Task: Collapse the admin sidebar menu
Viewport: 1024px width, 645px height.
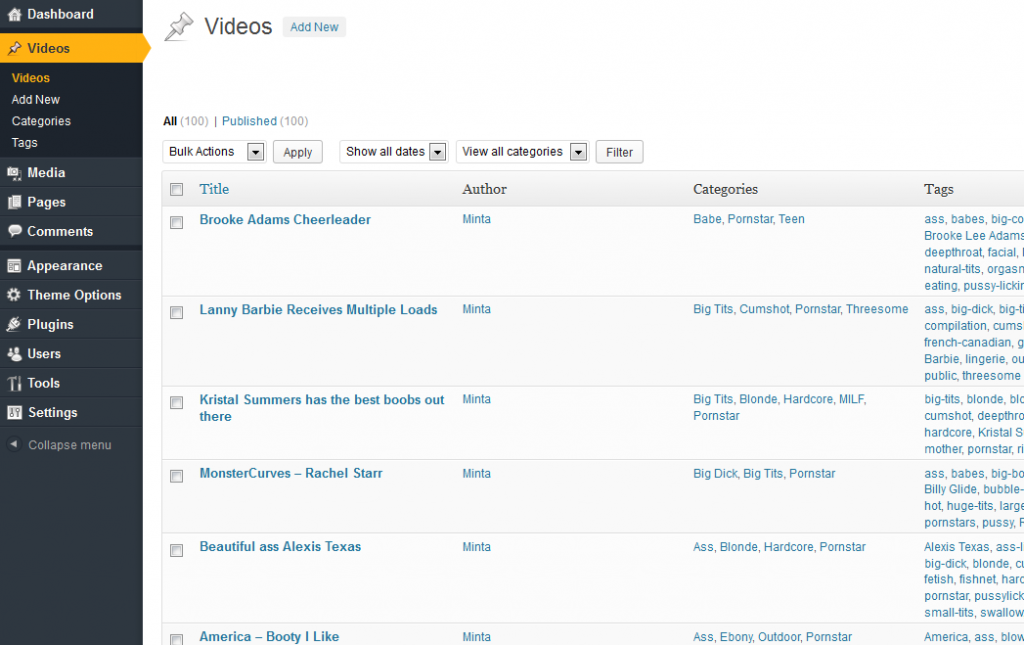Action: click(x=69, y=445)
